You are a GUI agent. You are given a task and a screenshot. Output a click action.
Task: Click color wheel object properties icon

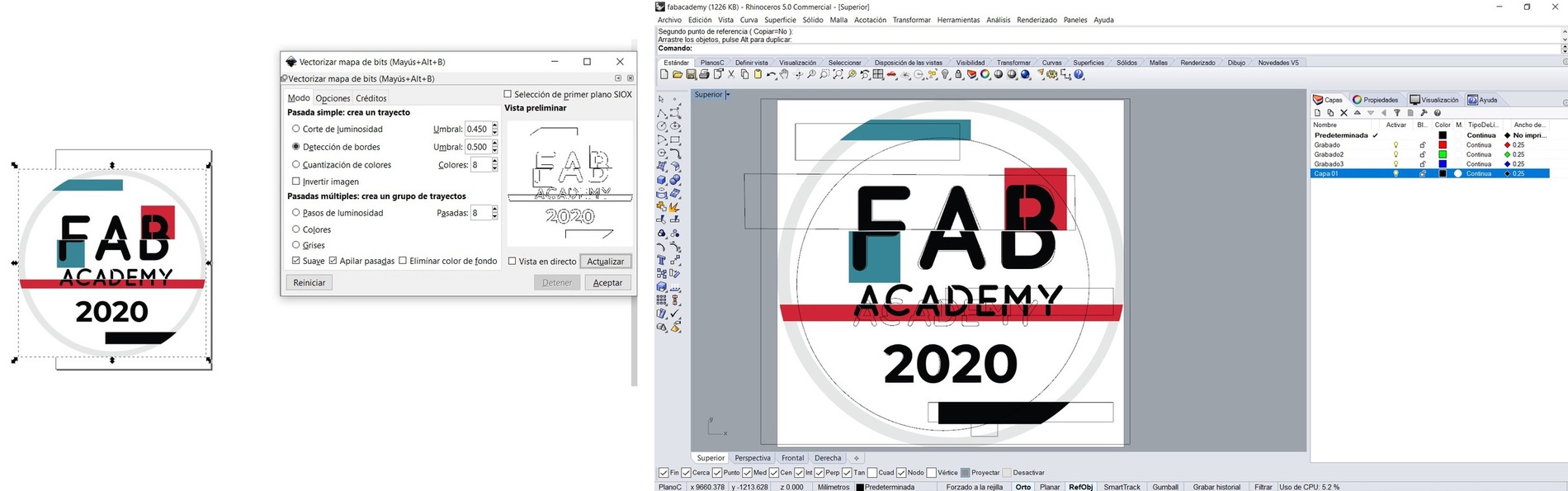click(985, 74)
